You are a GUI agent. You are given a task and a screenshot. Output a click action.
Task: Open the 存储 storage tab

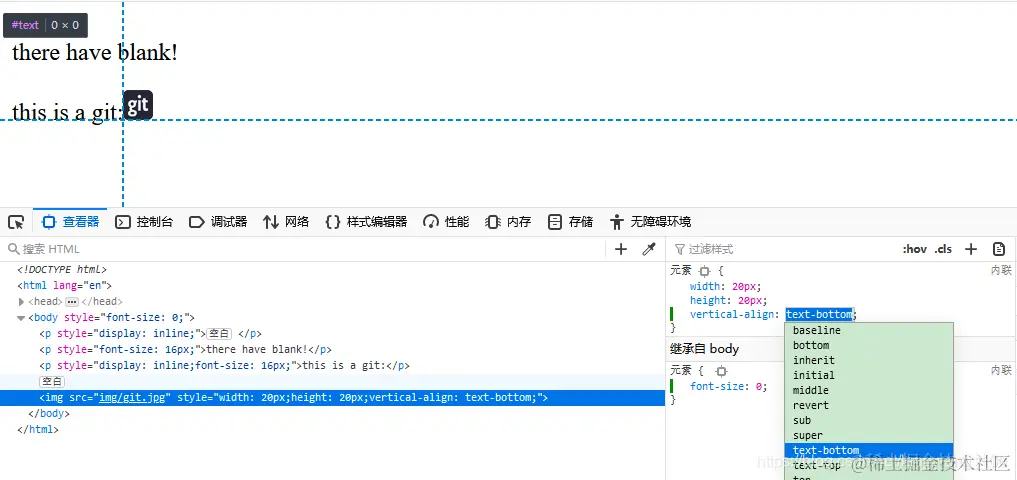point(570,222)
